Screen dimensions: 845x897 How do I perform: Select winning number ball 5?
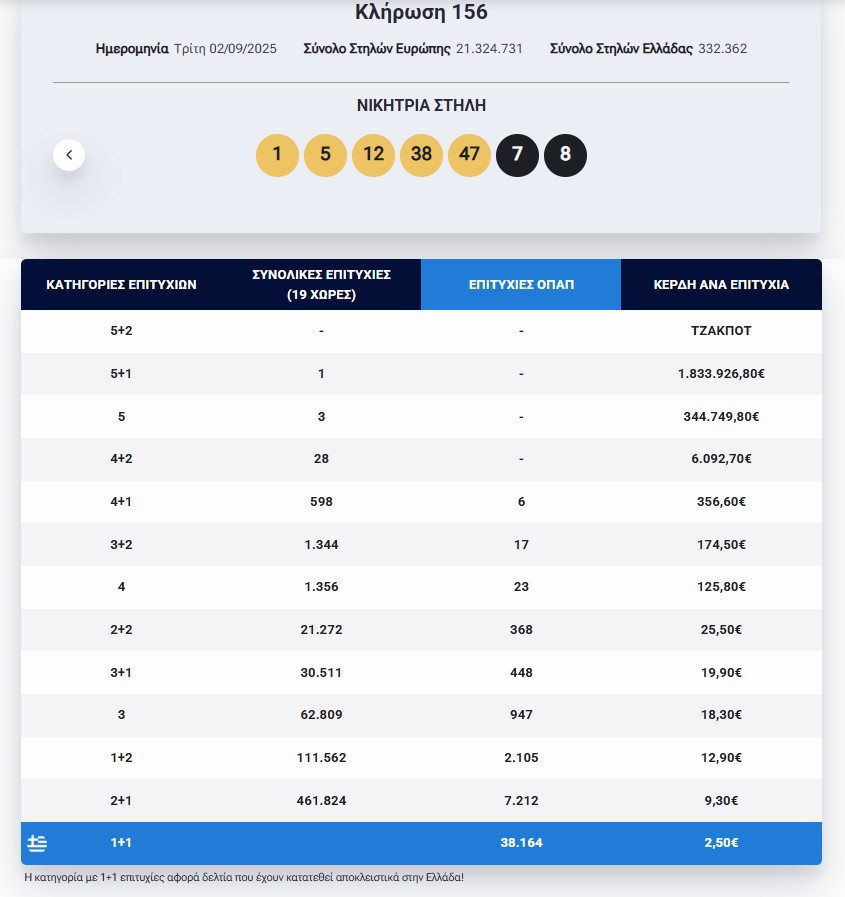[x=325, y=155]
